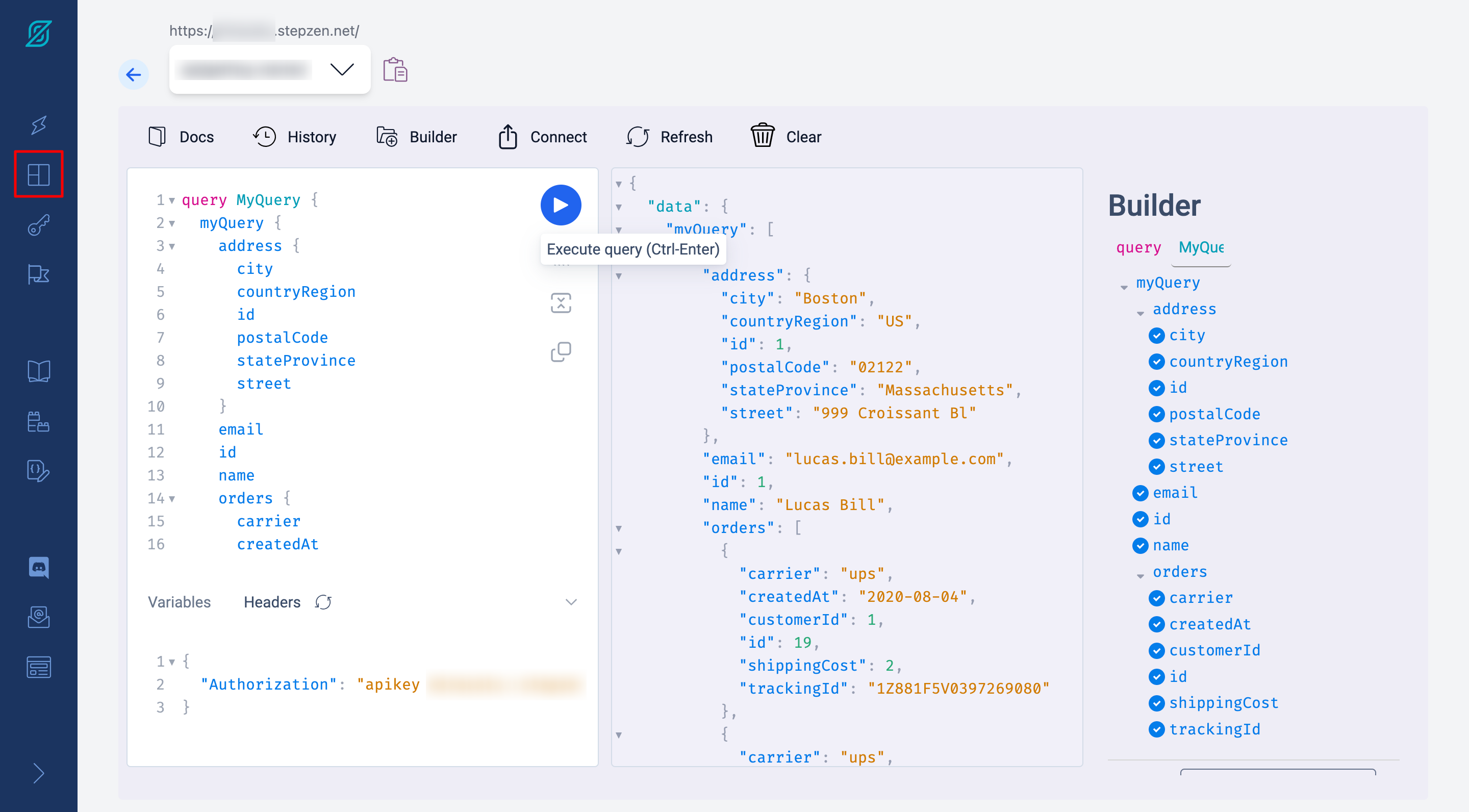Collapse the Variables and Headers pane chevron
This screenshot has width=1469, height=812.
571,602
